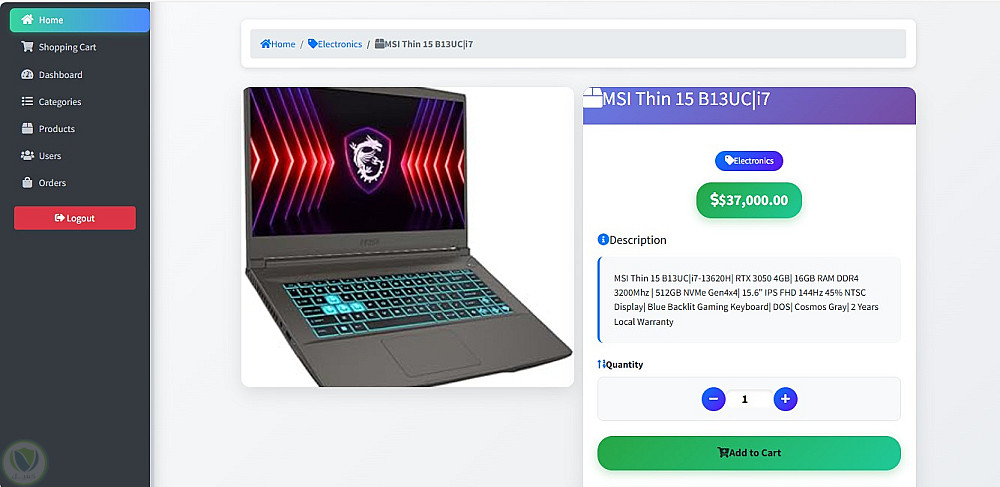This screenshot has width=1000, height=487.
Task: Log out using the red Logout button
Action: [x=75, y=218]
